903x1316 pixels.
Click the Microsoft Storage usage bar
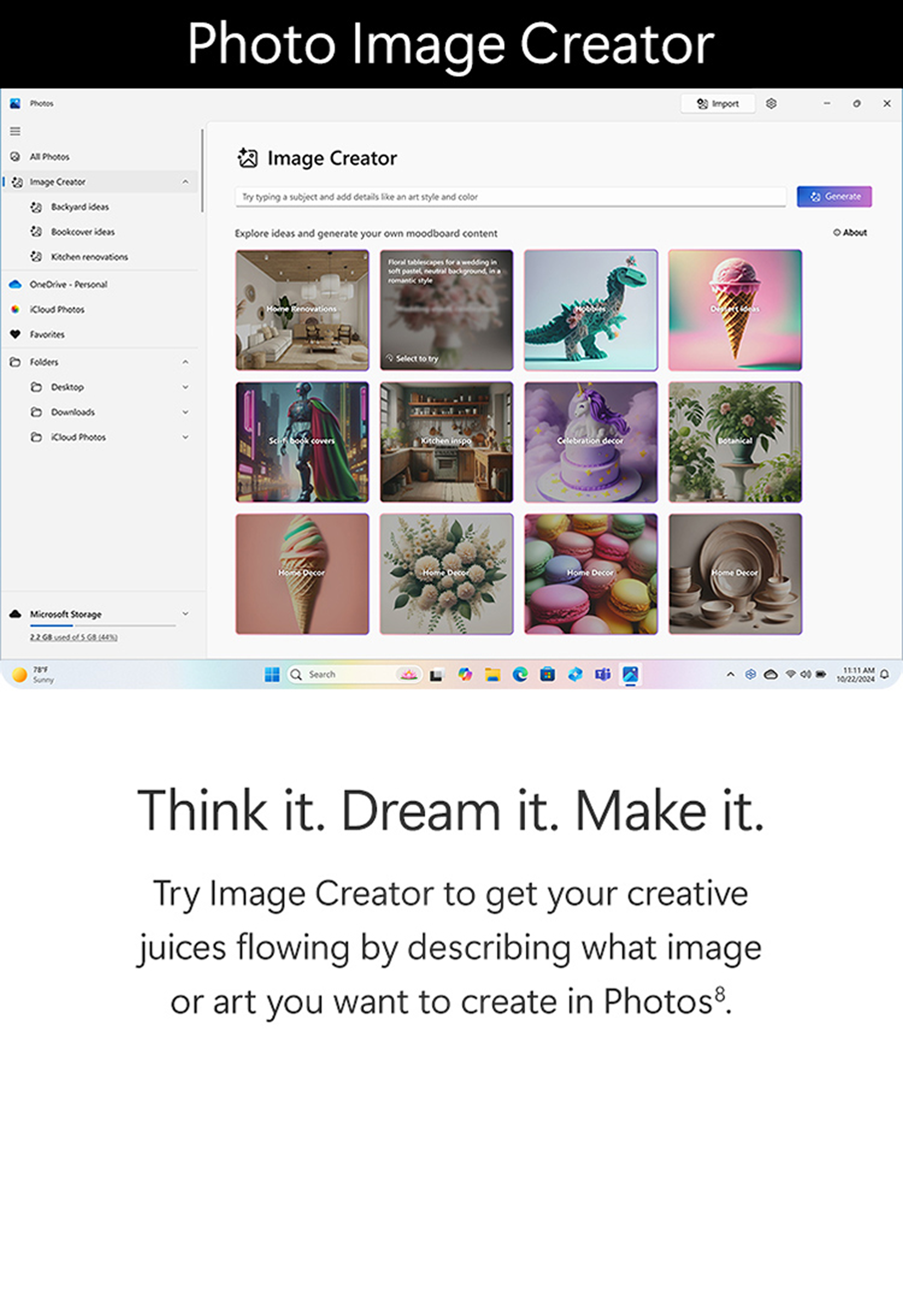point(103,626)
